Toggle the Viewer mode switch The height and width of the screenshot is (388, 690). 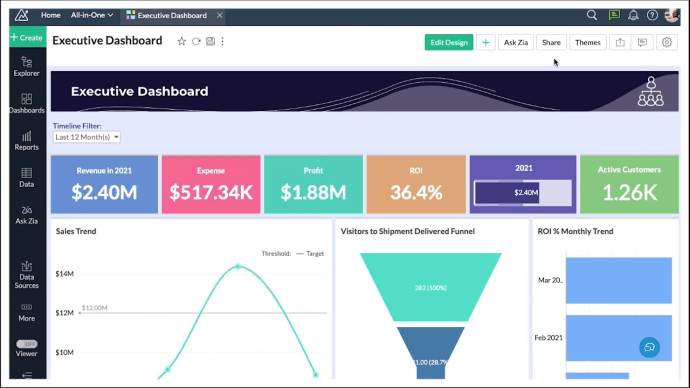(27, 344)
